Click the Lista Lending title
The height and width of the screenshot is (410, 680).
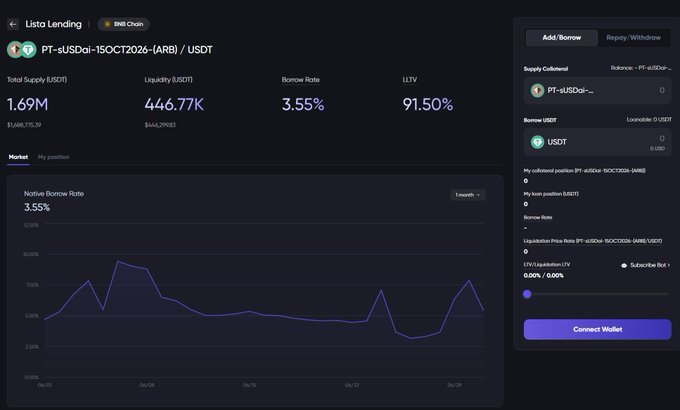point(53,24)
